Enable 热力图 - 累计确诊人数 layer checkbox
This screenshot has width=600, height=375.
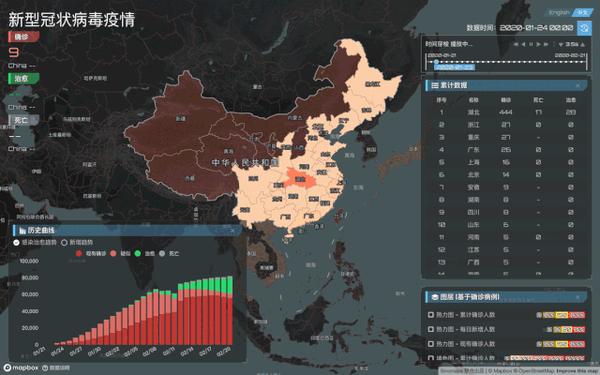pos(430,315)
